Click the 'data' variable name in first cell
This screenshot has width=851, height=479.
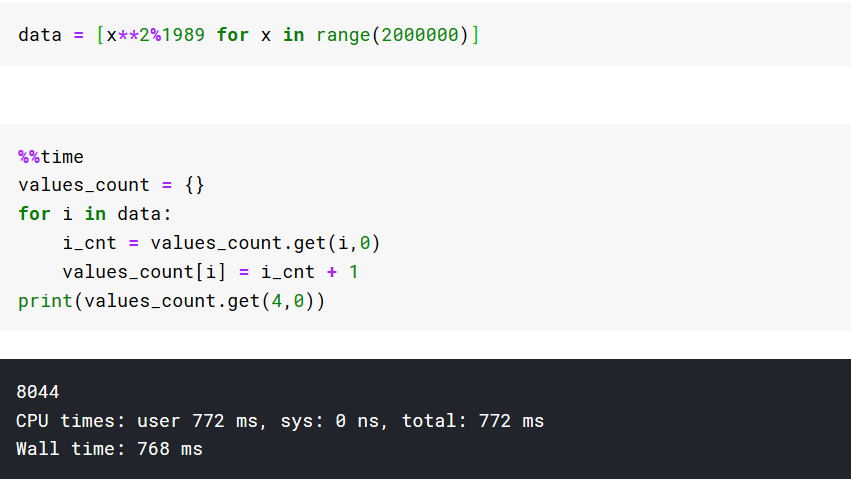tap(40, 35)
